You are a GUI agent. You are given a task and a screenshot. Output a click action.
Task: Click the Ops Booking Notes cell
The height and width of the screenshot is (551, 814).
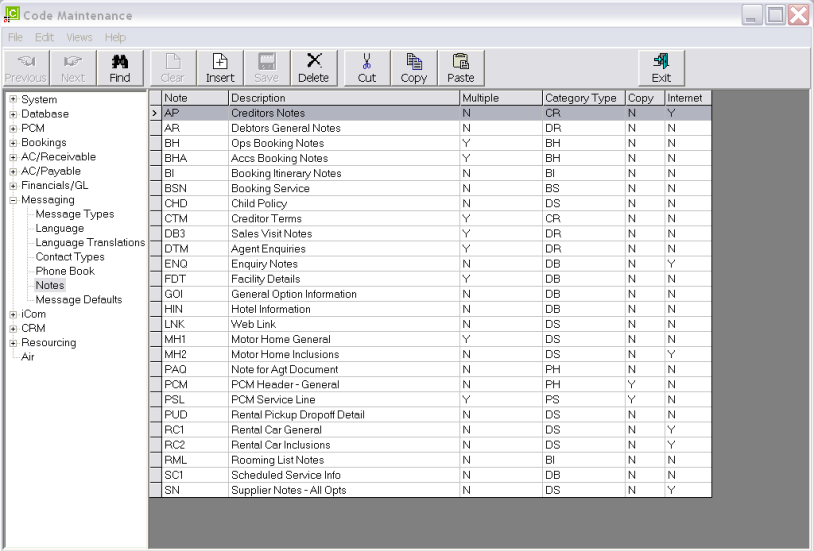pyautogui.click(x=344, y=143)
